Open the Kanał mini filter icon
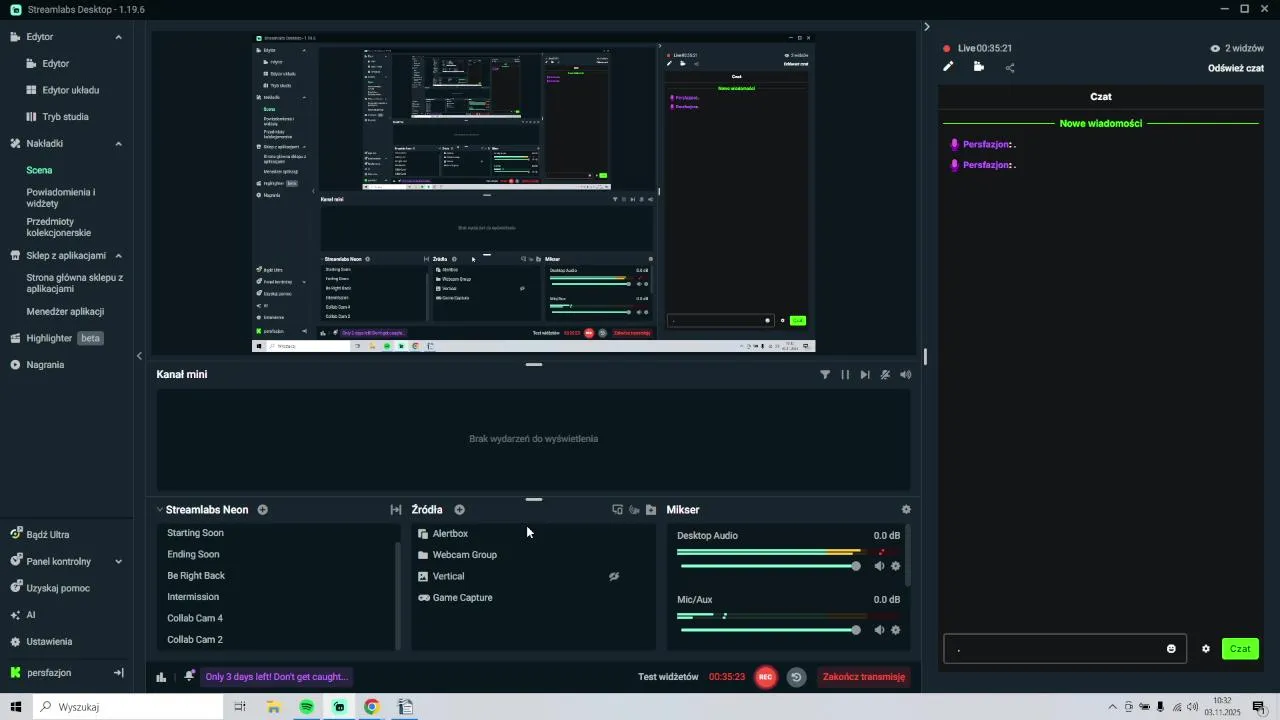Image resolution: width=1280 pixels, height=720 pixels. 825,375
